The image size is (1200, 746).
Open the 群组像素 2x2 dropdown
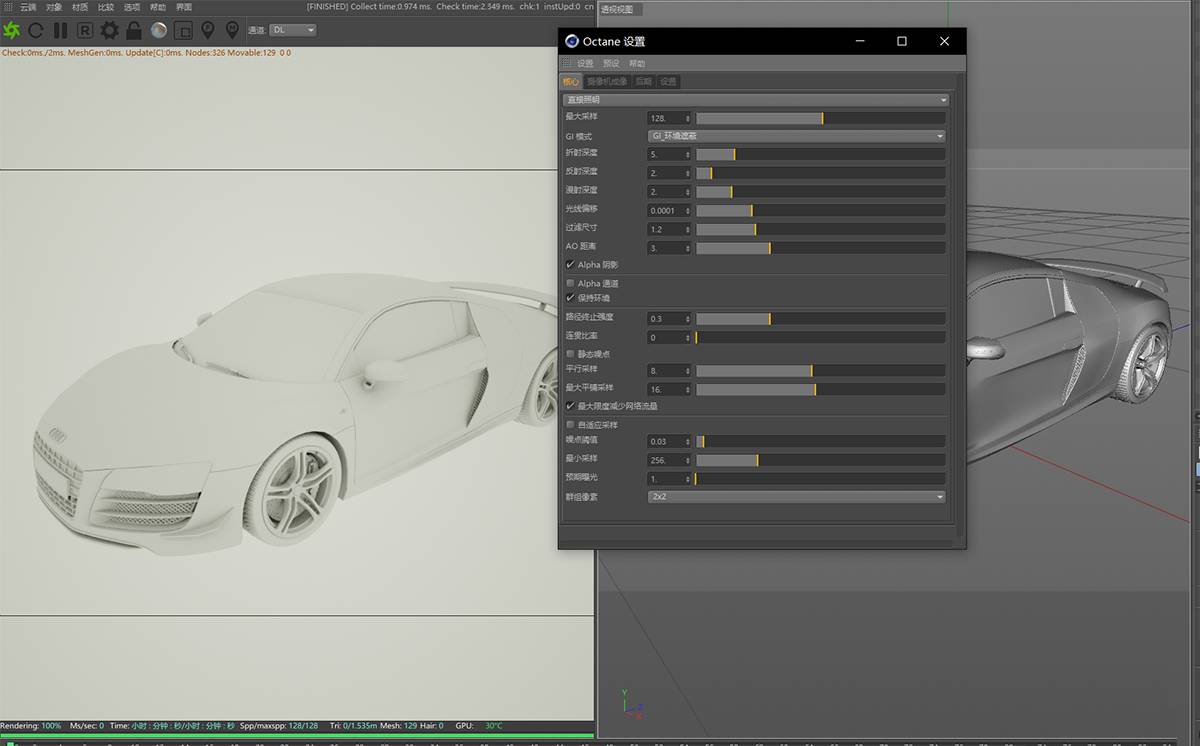[x=796, y=496]
